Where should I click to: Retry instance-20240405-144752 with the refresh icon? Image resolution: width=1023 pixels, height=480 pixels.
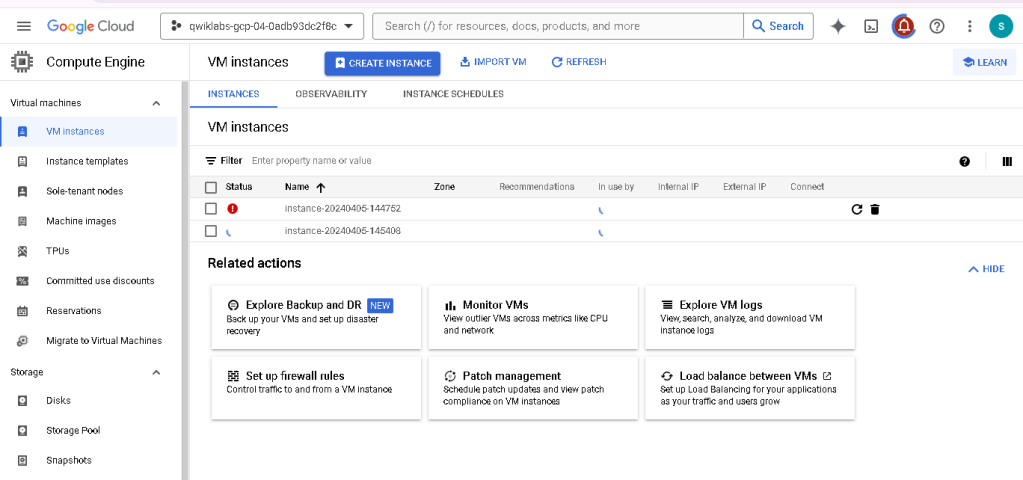pos(857,209)
